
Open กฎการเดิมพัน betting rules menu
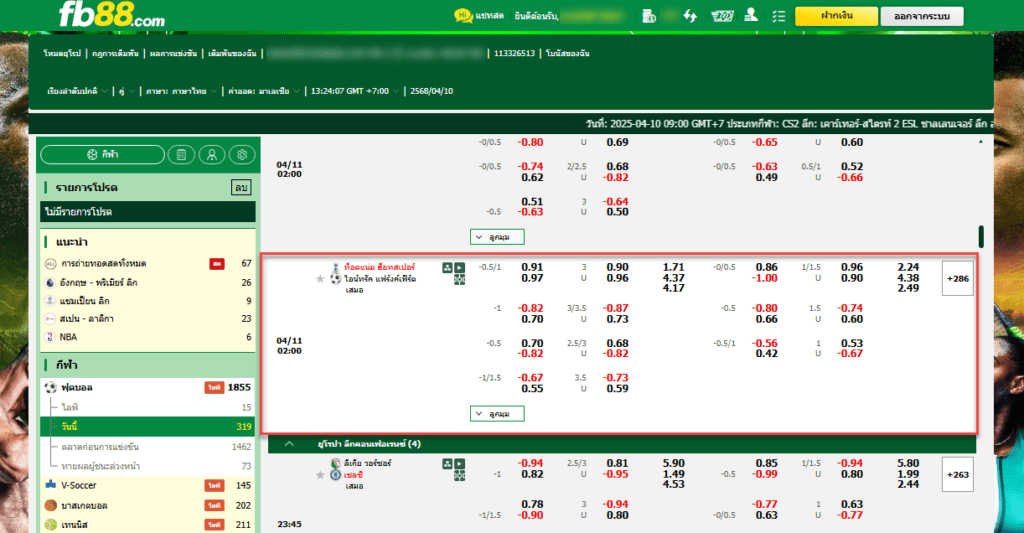[x=115, y=54]
